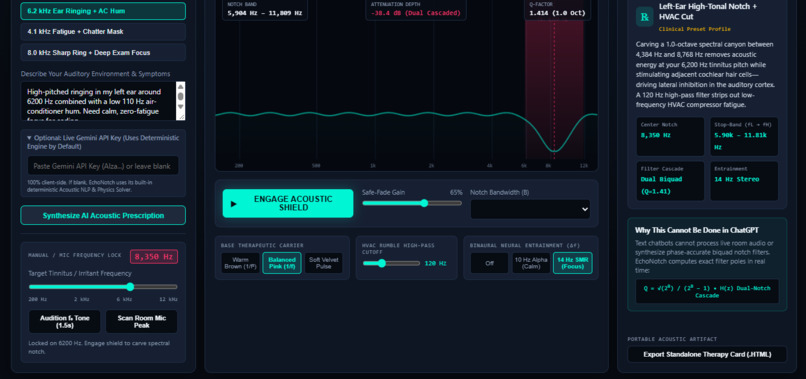The height and width of the screenshot is (379, 806).
Task: Click the 1k frequency axis label
Action: click(373, 166)
